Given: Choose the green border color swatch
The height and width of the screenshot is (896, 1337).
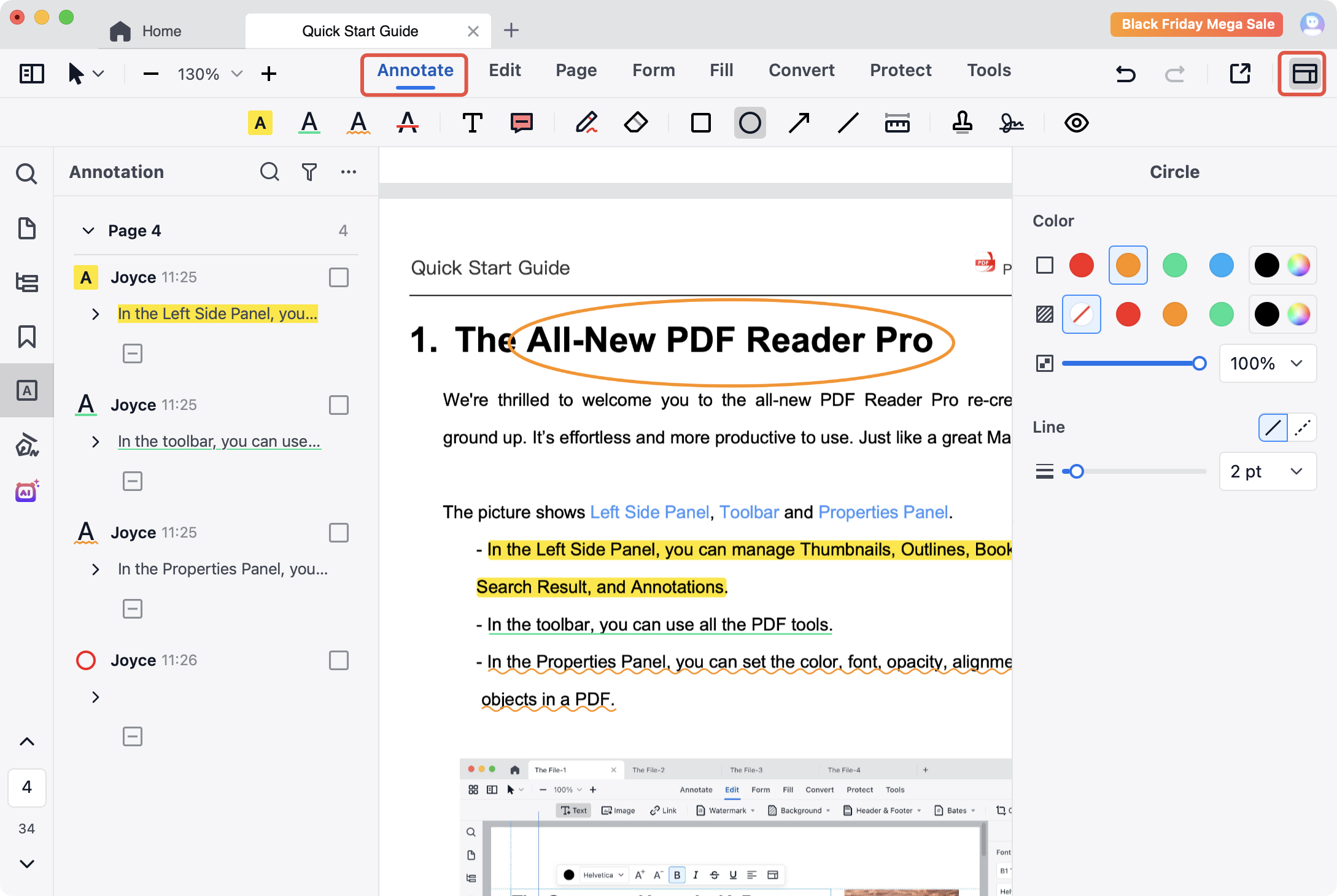Looking at the screenshot, I should (x=1174, y=265).
